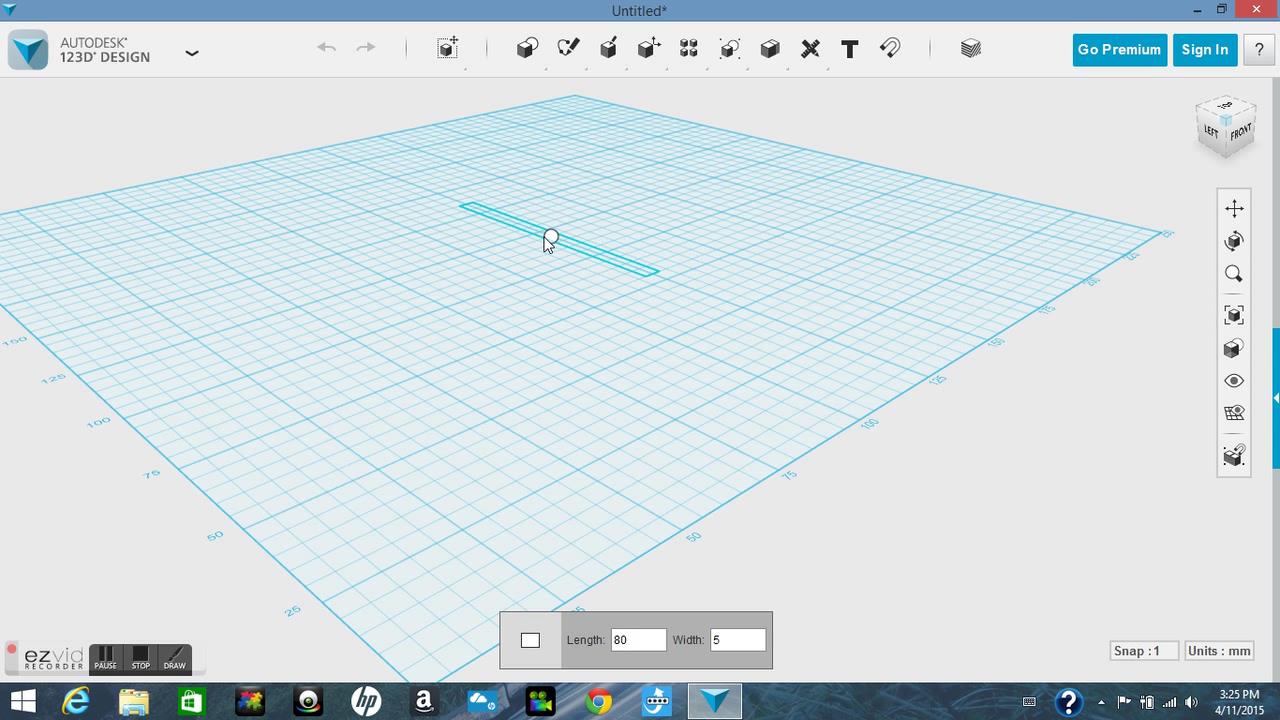Viewport: 1280px width, 720px height.
Task: Select the Orbit navigation tool
Action: (x=1234, y=241)
